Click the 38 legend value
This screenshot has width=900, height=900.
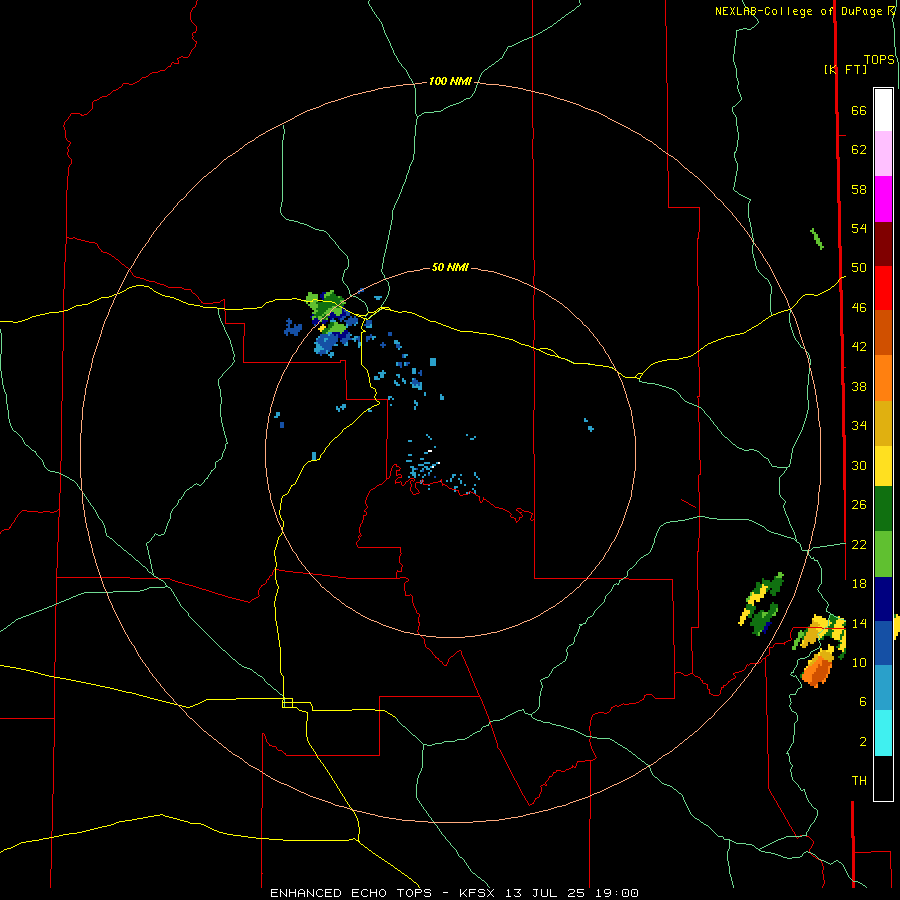tap(859, 387)
